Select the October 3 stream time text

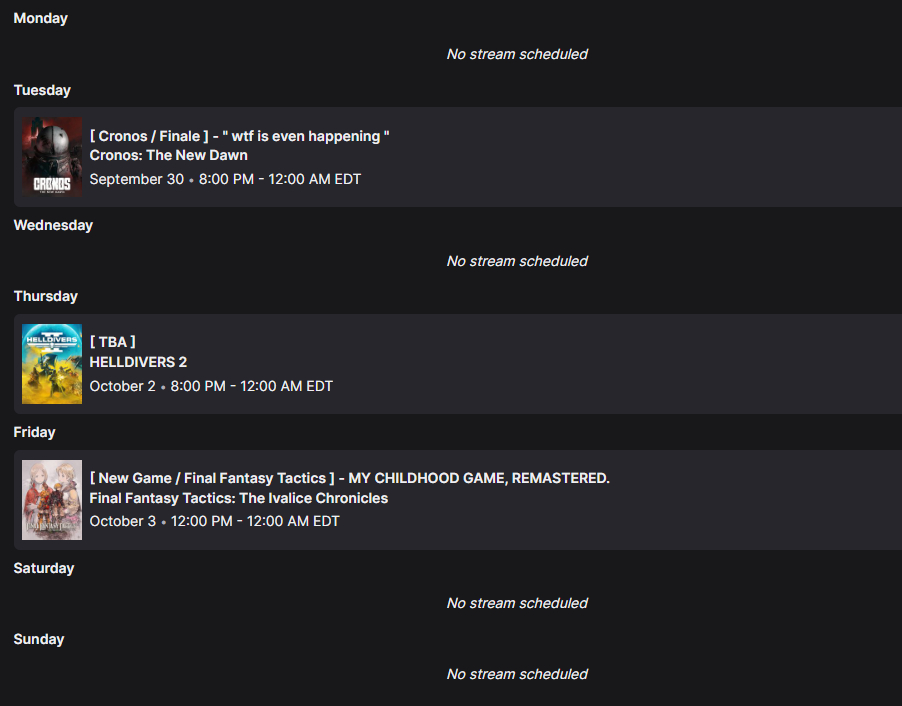point(214,521)
